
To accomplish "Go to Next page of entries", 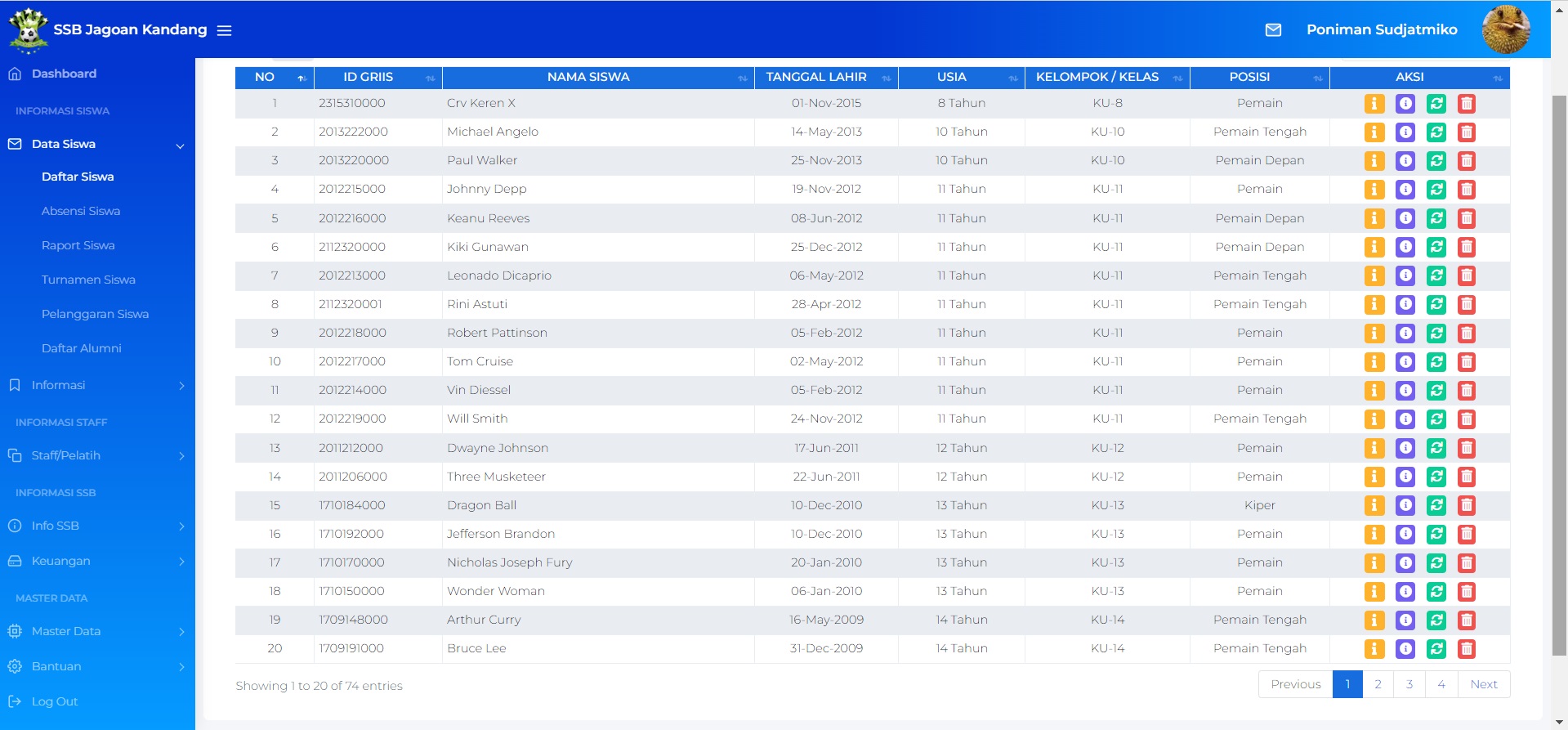I will (1483, 684).
